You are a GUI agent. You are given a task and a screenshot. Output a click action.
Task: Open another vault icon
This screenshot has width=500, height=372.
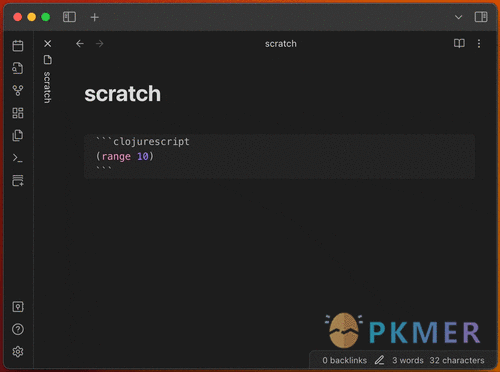18,307
